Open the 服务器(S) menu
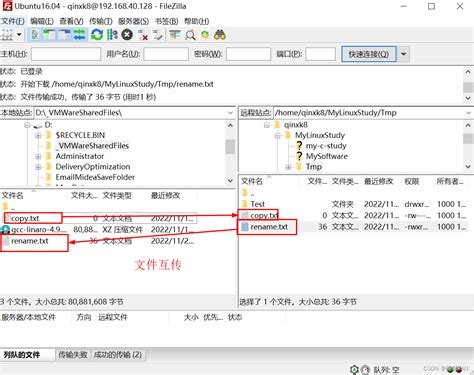Screen dimensions: 474x375 [133, 21]
